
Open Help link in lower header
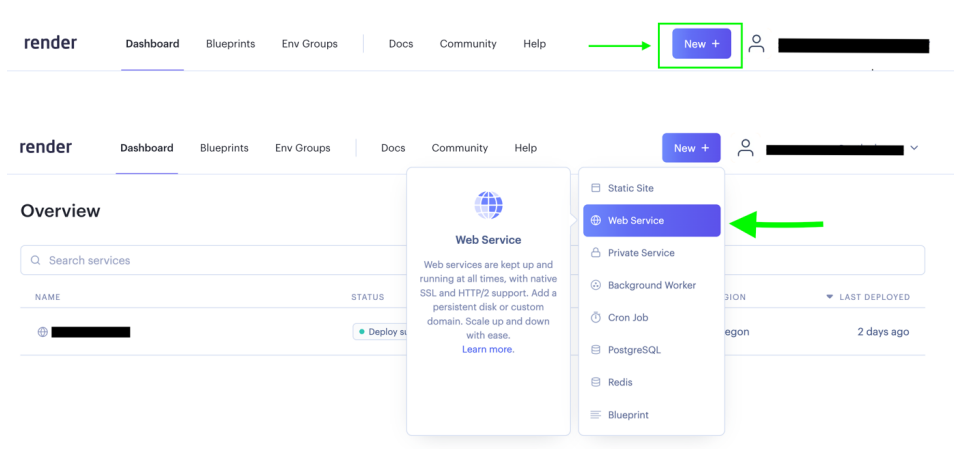click(x=525, y=148)
